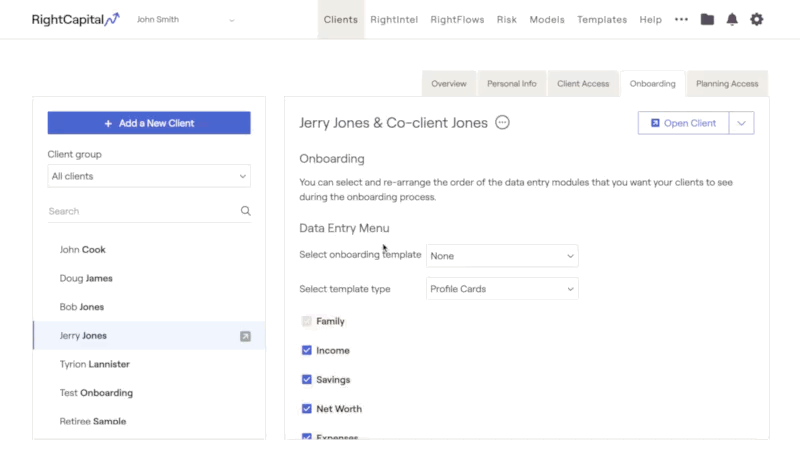The height and width of the screenshot is (454, 800).
Task: Click the Open Client button
Action: tap(683, 123)
